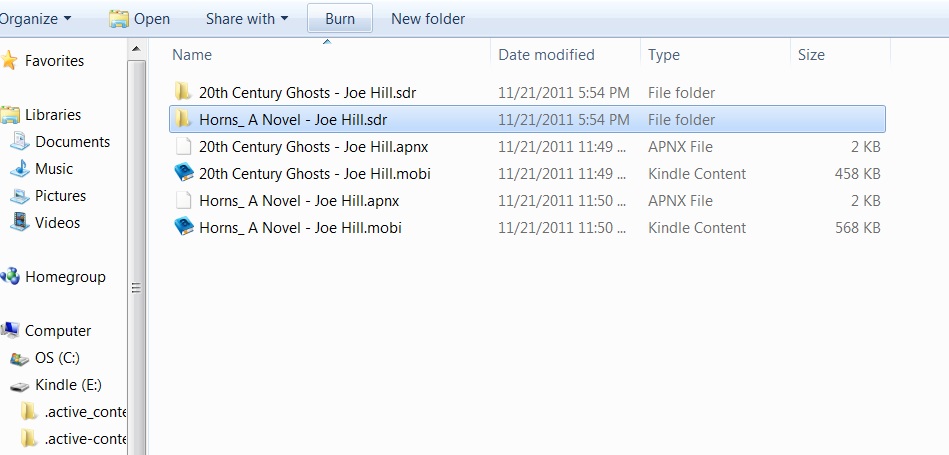Click the Open toolbar button
Viewport: 949px width, 455px height.
click(x=139, y=18)
